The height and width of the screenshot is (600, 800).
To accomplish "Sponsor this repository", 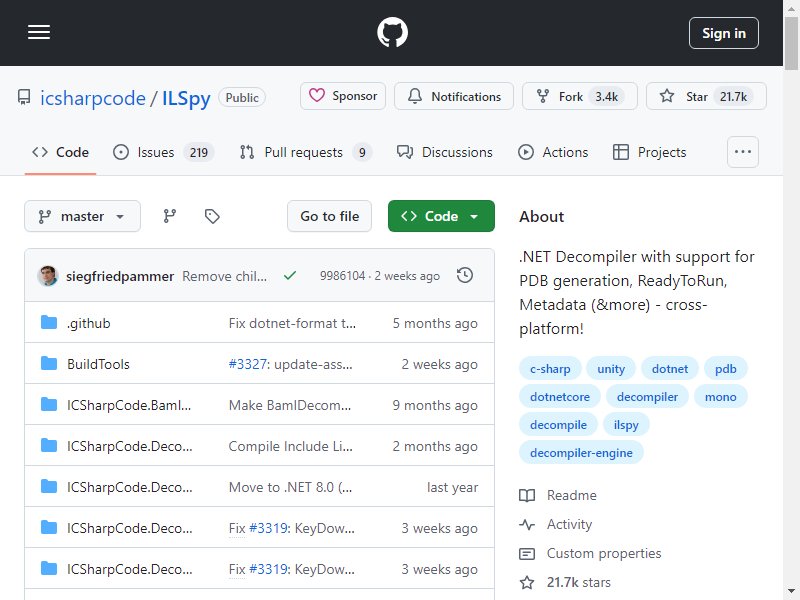I will pyautogui.click(x=343, y=96).
